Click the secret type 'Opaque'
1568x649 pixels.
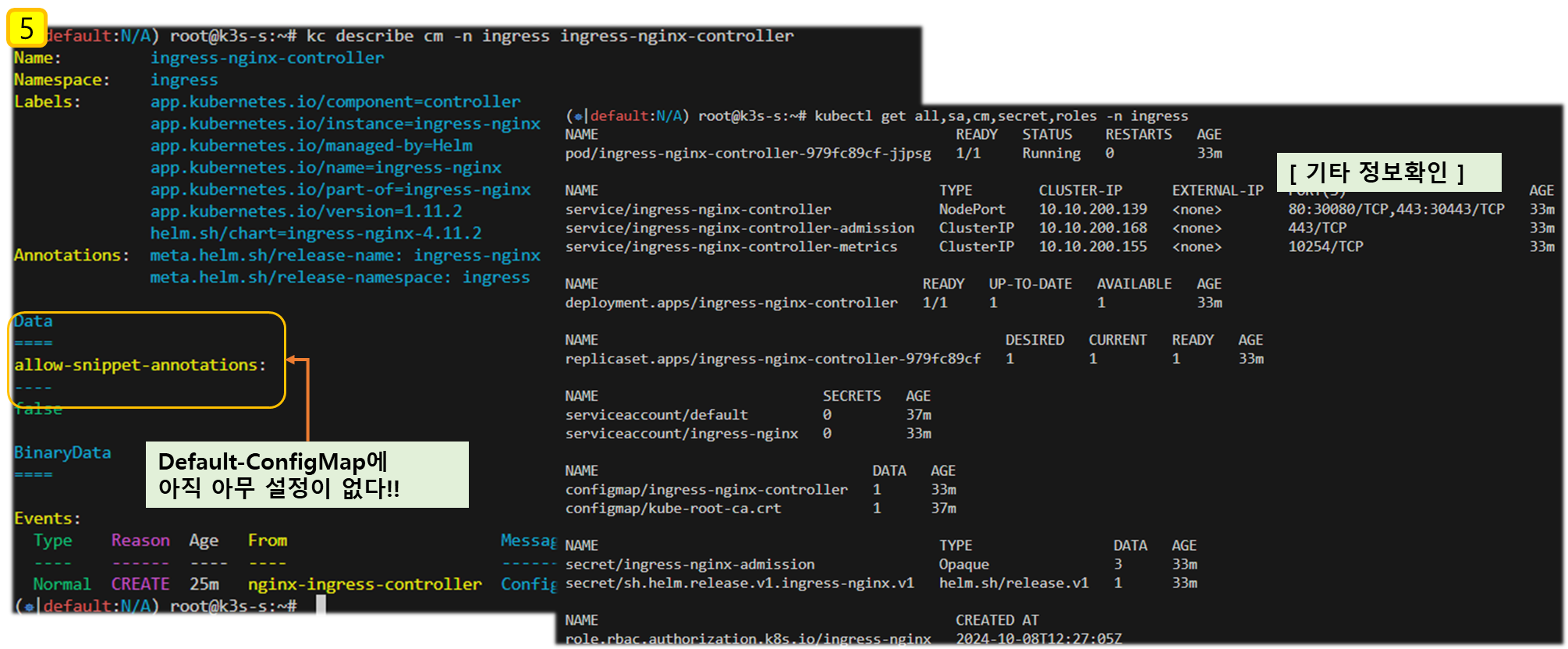[x=963, y=565]
